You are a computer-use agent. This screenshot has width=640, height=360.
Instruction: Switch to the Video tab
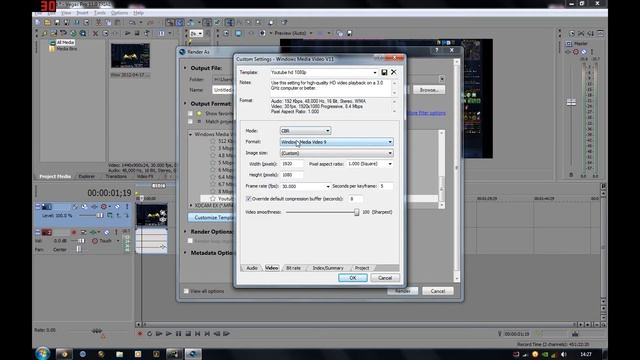pos(271,268)
